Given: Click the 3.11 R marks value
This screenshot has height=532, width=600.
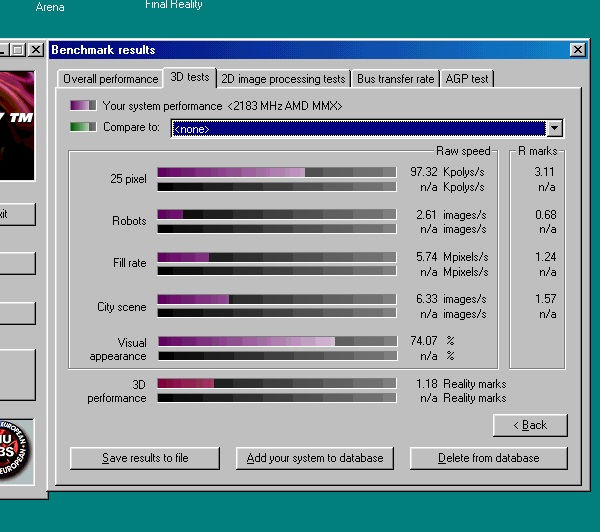Looking at the screenshot, I should (x=544, y=172).
